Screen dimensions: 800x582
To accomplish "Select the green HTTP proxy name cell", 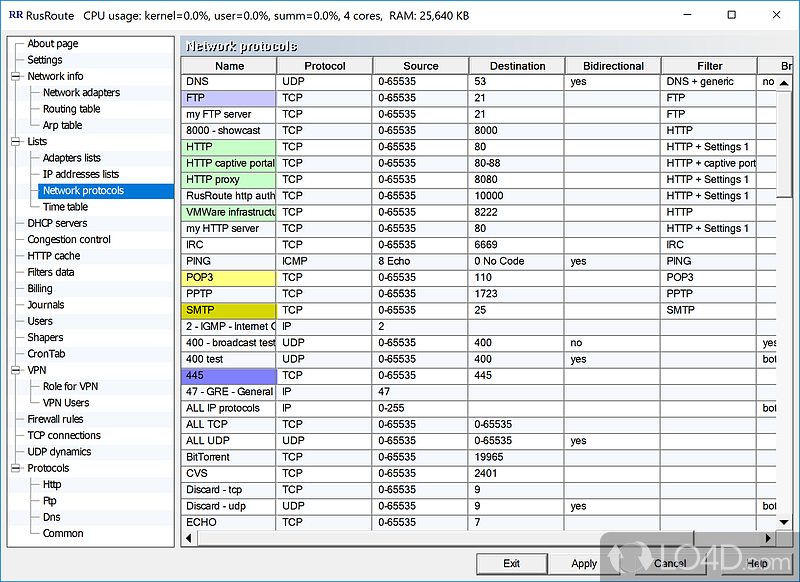I will pyautogui.click(x=229, y=180).
